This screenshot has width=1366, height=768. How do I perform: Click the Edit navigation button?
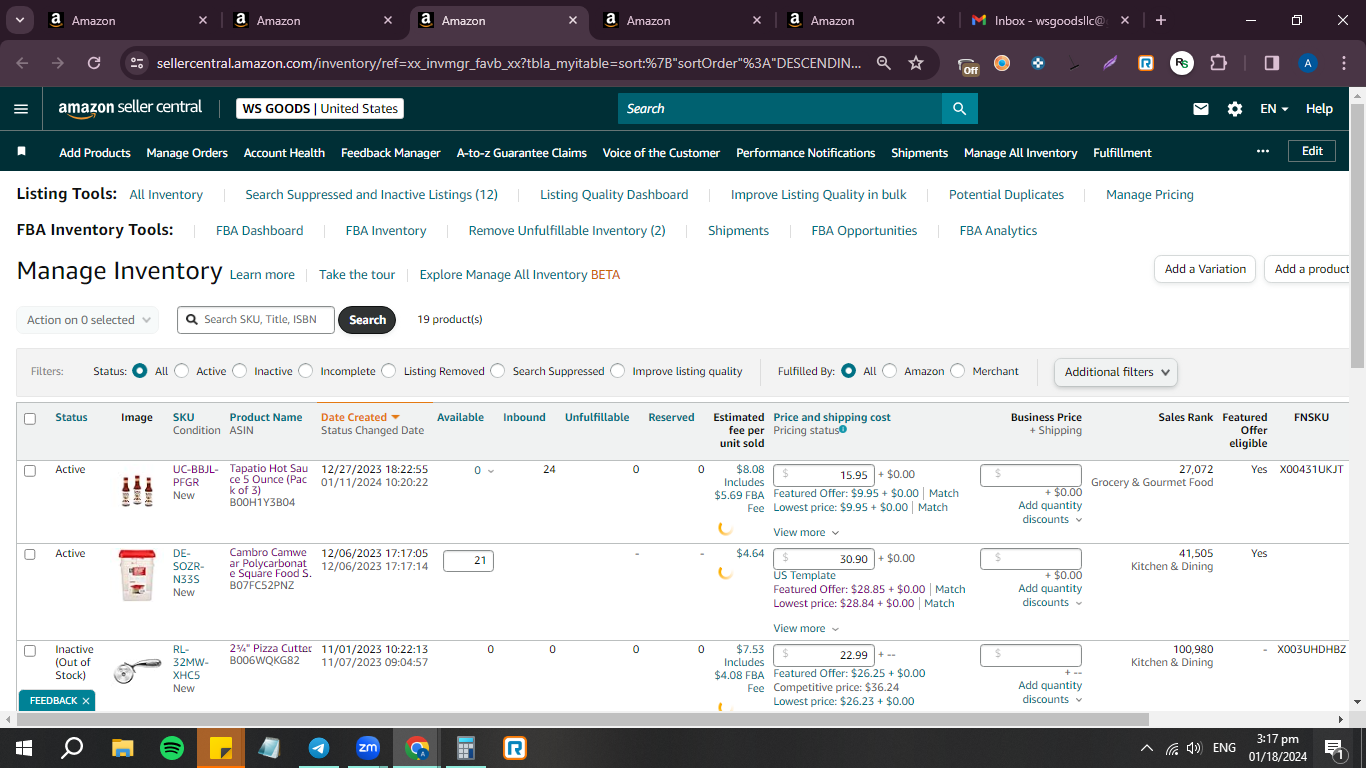[1312, 151]
